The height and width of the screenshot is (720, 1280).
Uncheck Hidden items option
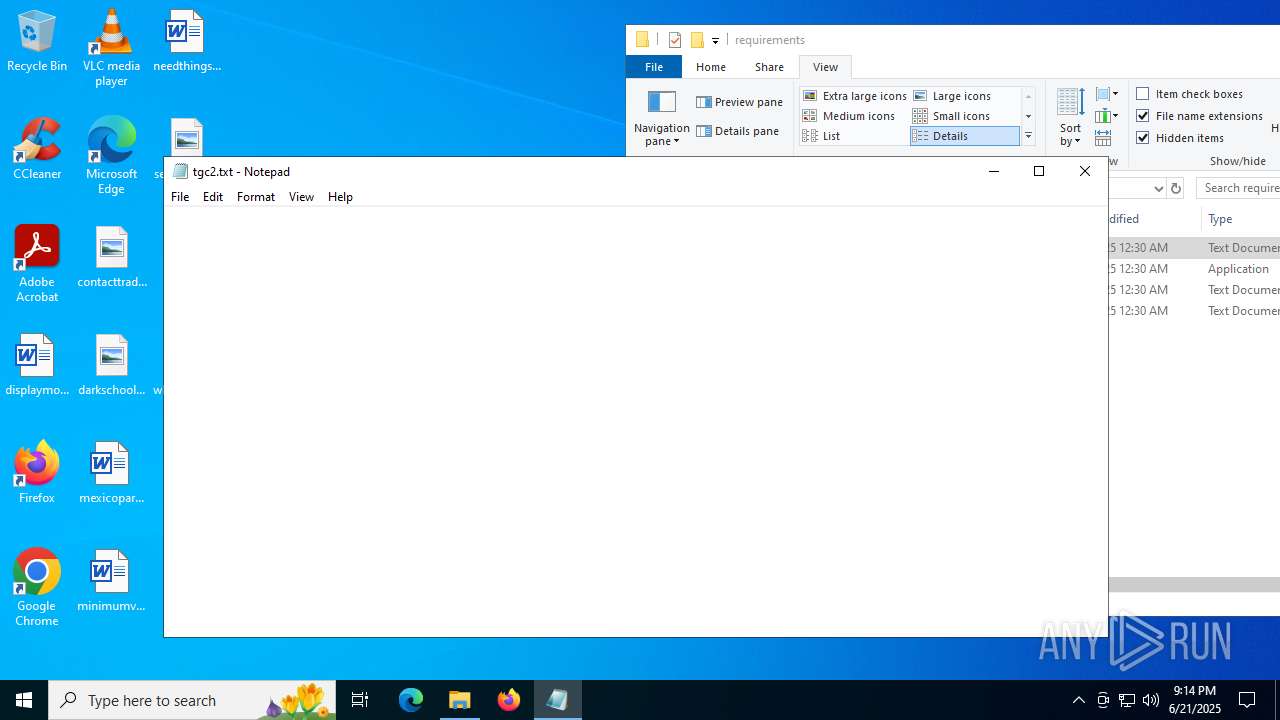1180,138
